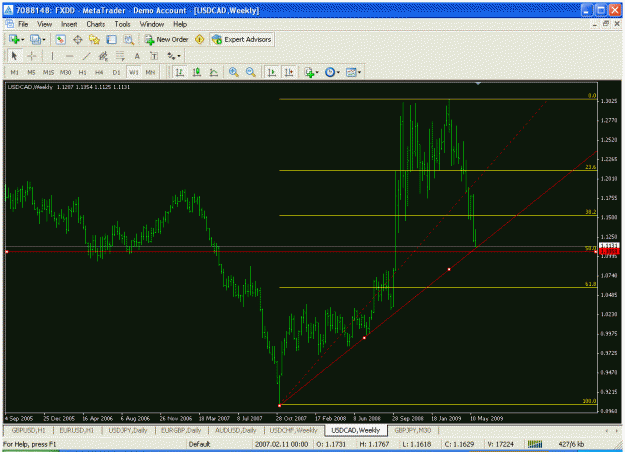The image size is (625, 452).
Task: Switch to GBPUSD,H1 chart tab
Action: [x=28, y=430]
